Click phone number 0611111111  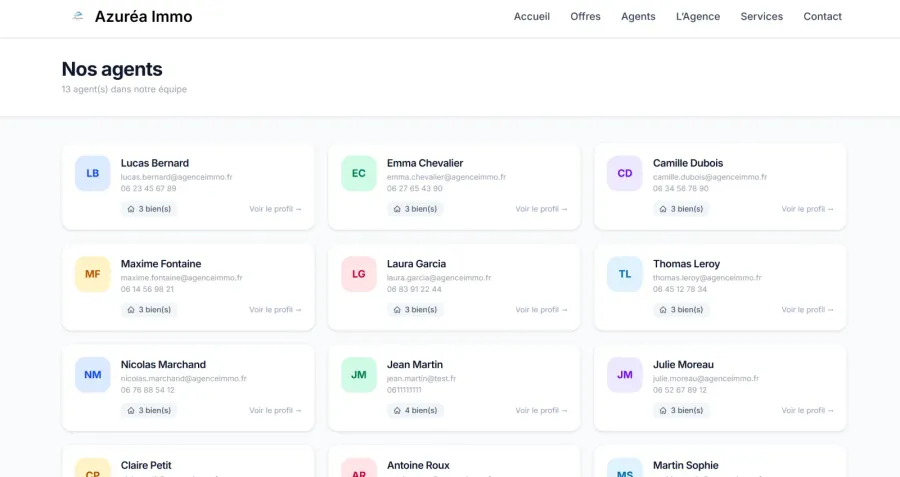[x=404, y=390]
